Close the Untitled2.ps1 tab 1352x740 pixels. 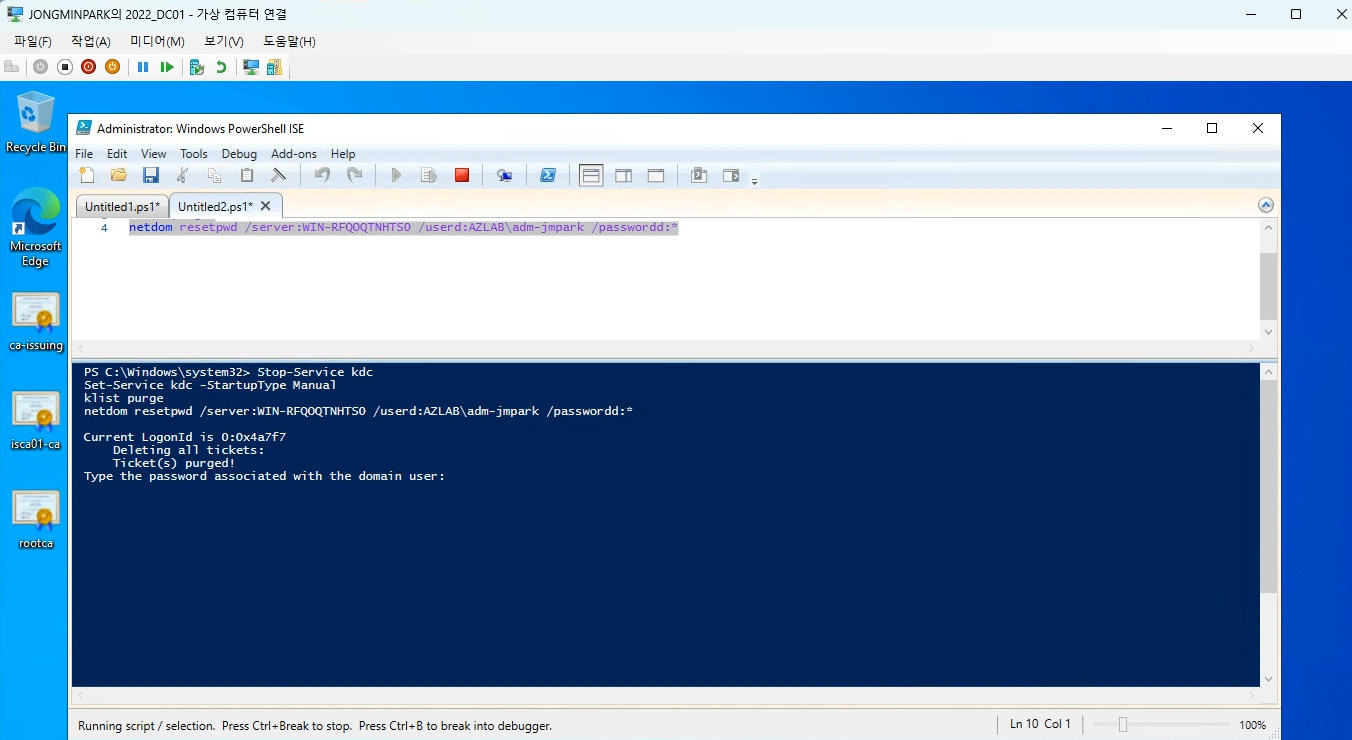pos(266,206)
